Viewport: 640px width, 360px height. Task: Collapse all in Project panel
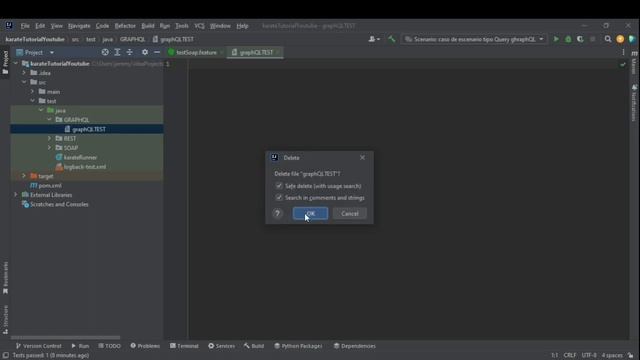[x=129, y=52]
